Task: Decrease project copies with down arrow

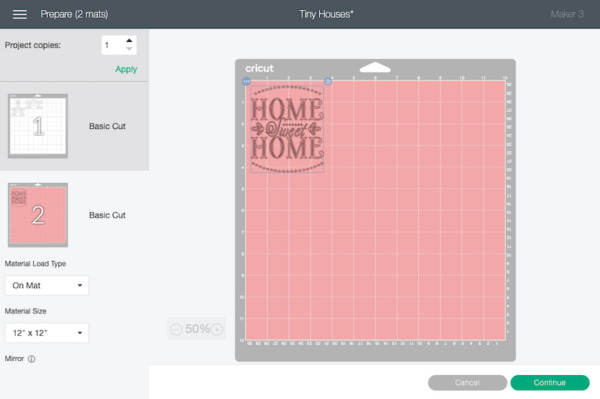Action: tap(129, 49)
